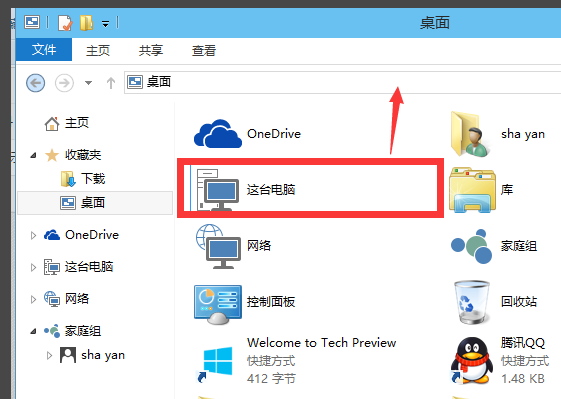
Task: Expand the OneDrive tree node
Action: (33, 235)
